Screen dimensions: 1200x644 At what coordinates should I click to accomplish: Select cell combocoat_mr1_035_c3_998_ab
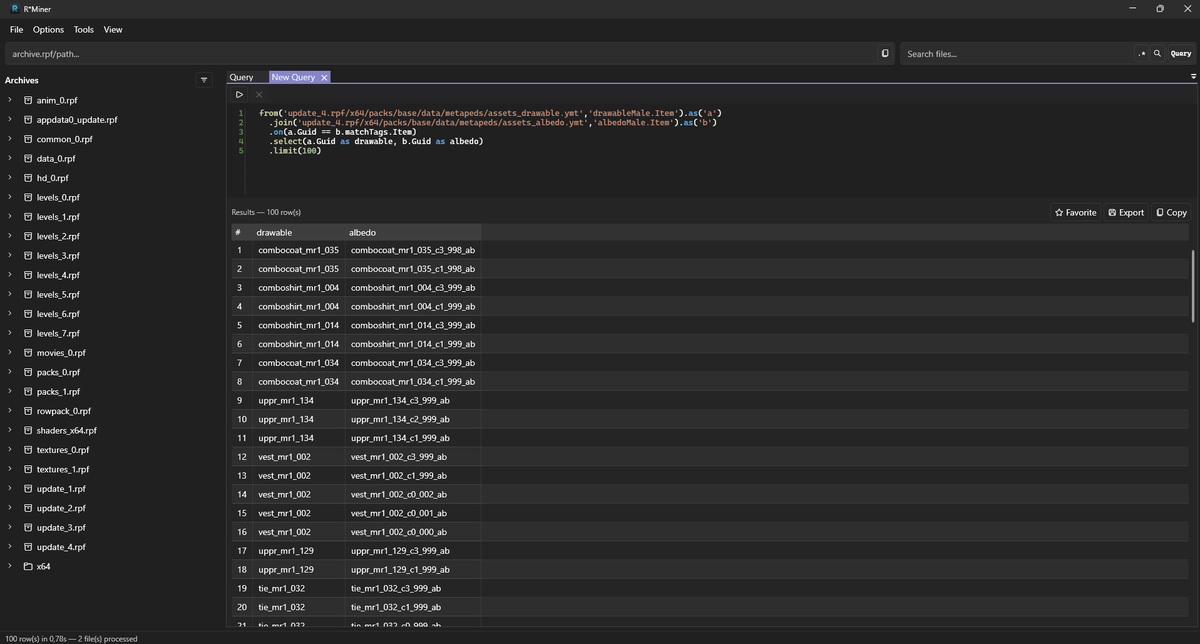[413, 249]
